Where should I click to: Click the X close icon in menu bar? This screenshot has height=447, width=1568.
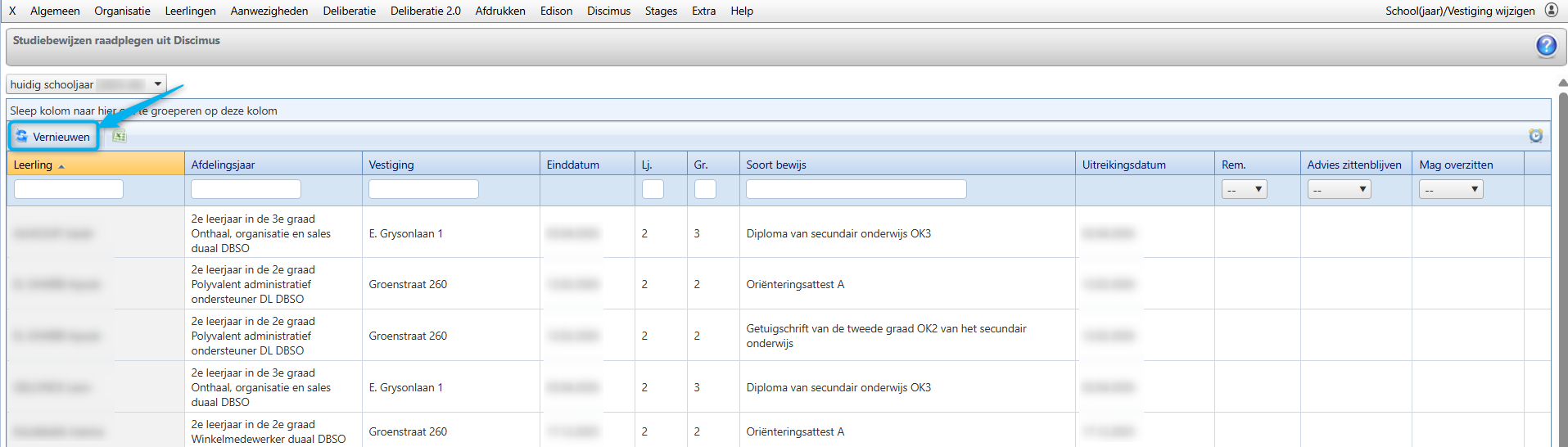coord(12,11)
